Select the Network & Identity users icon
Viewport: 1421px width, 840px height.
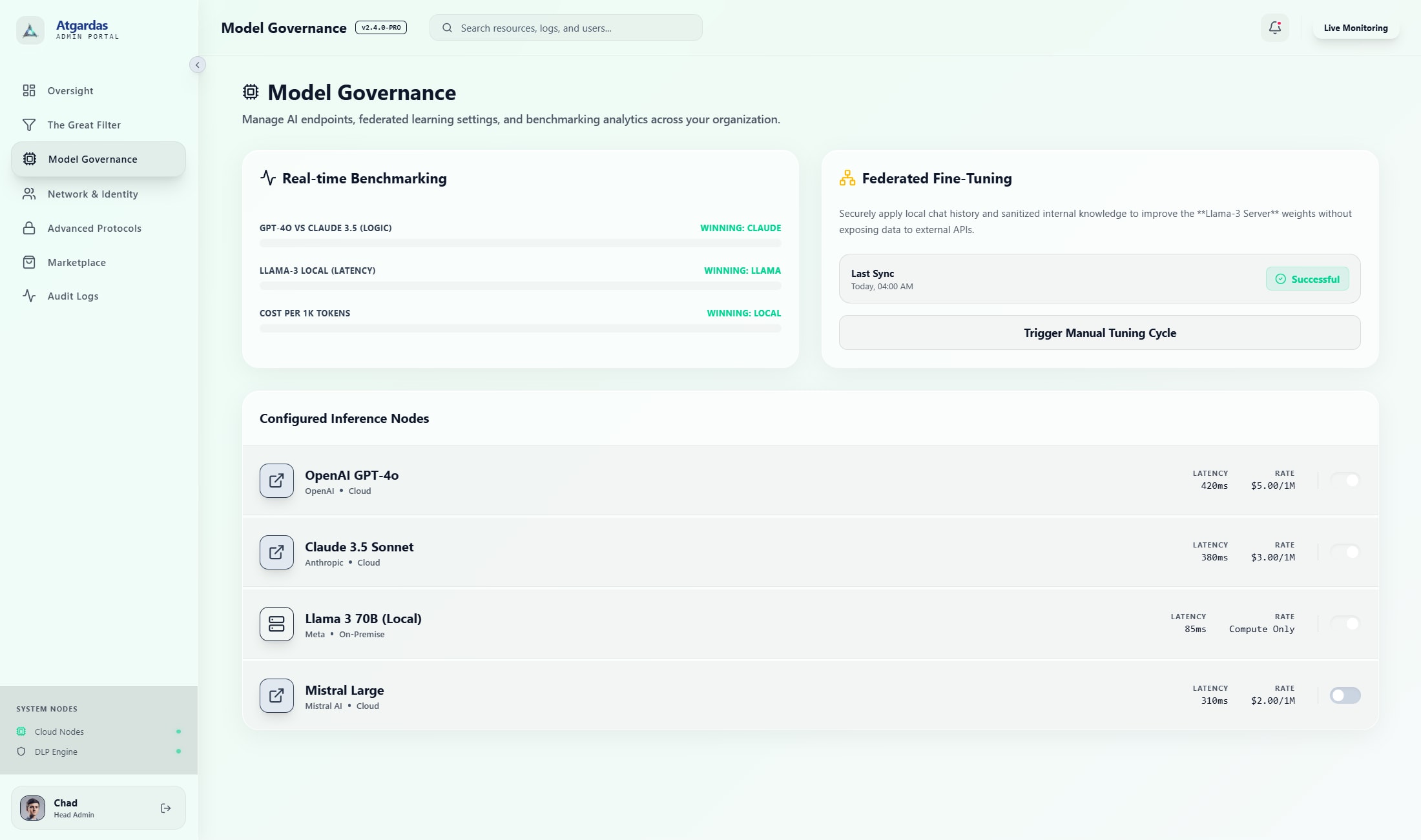coord(29,194)
